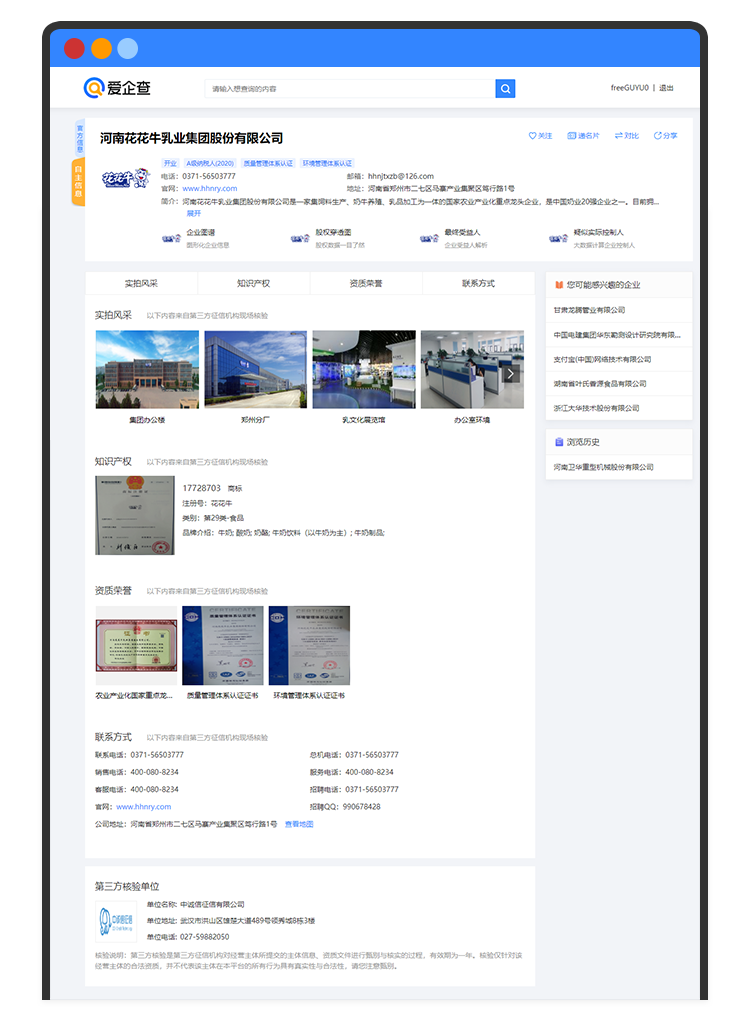Viewport: 750px width, 1033px height.
Task: Click the 花花牛 company logo image
Action: (125, 178)
